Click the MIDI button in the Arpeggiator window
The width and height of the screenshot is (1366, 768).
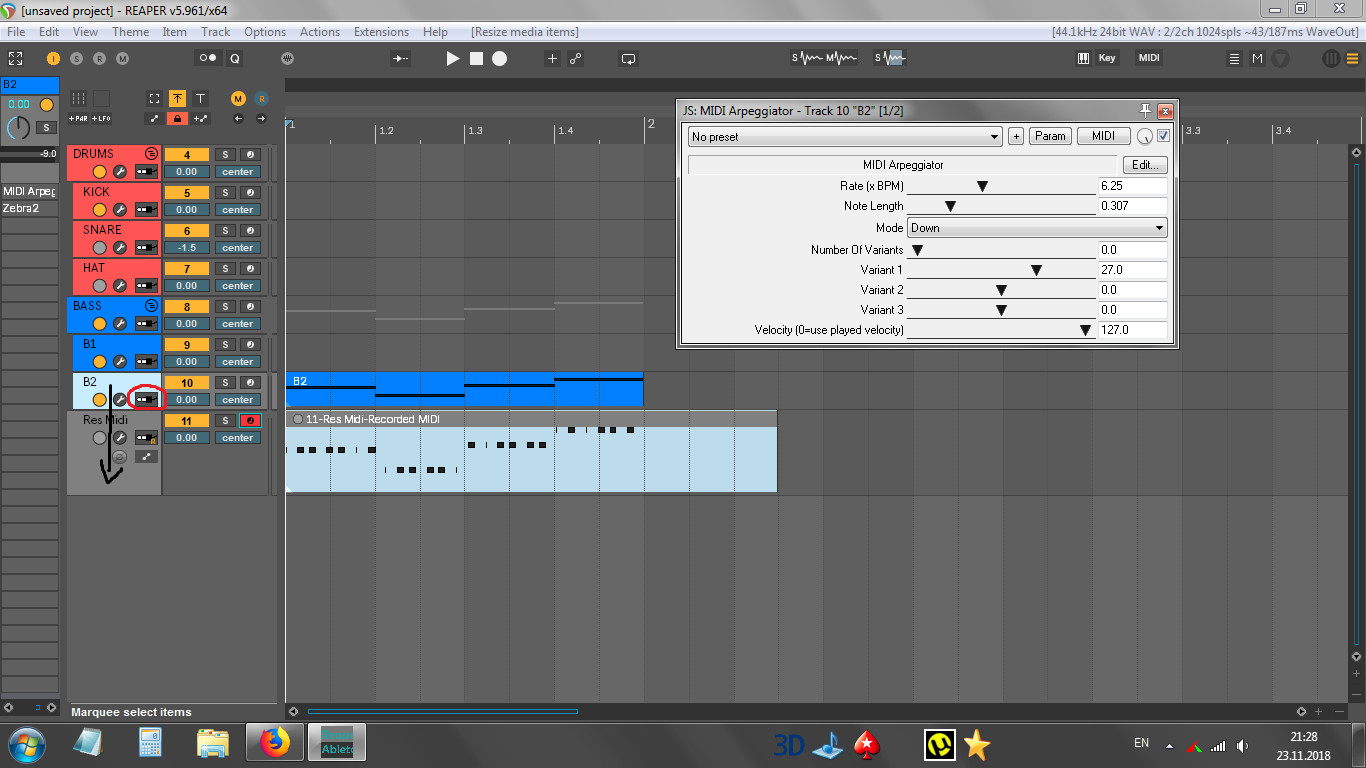pyautogui.click(x=1103, y=136)
